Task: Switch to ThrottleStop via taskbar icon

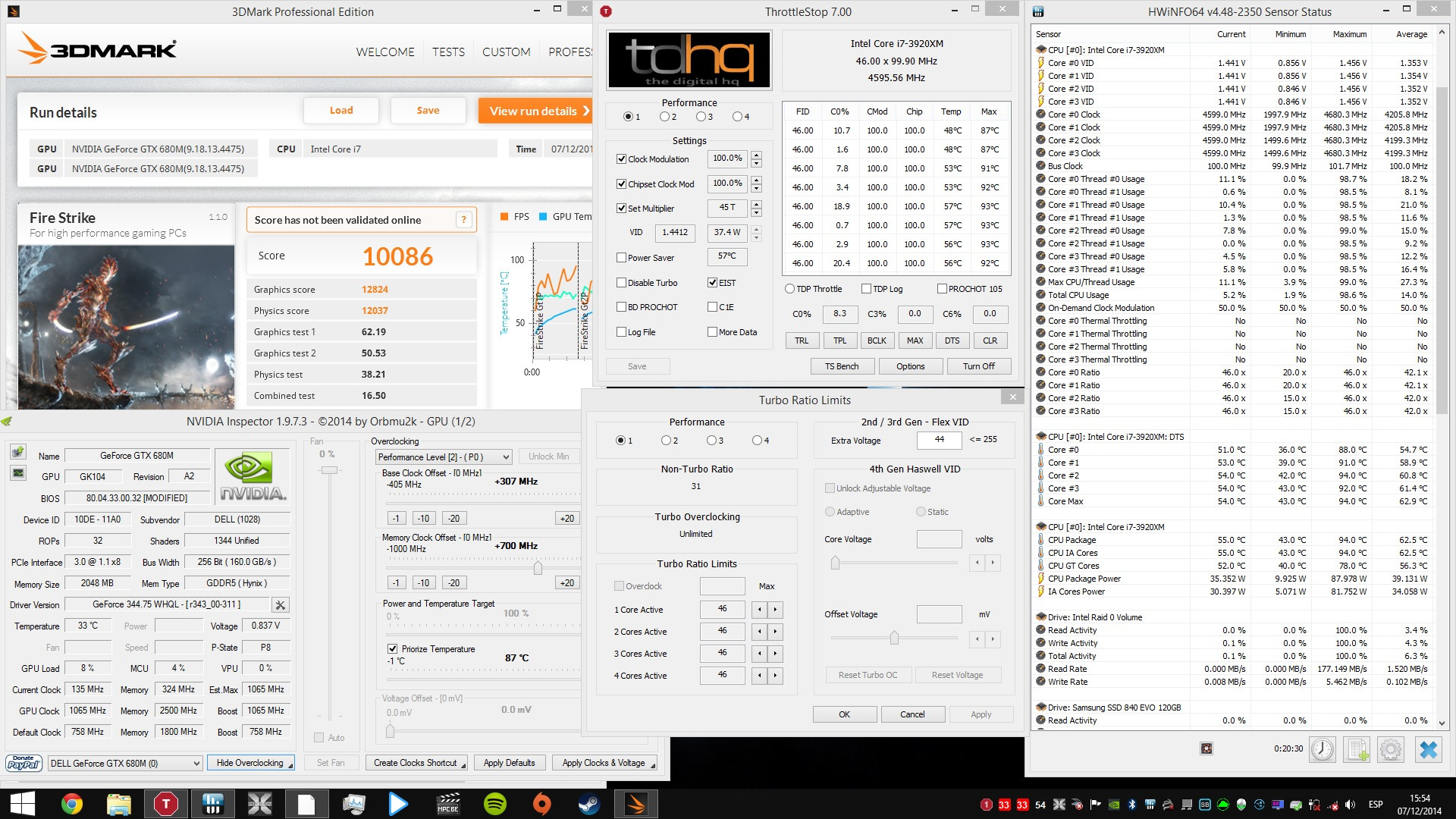Action: click(166, 804)
